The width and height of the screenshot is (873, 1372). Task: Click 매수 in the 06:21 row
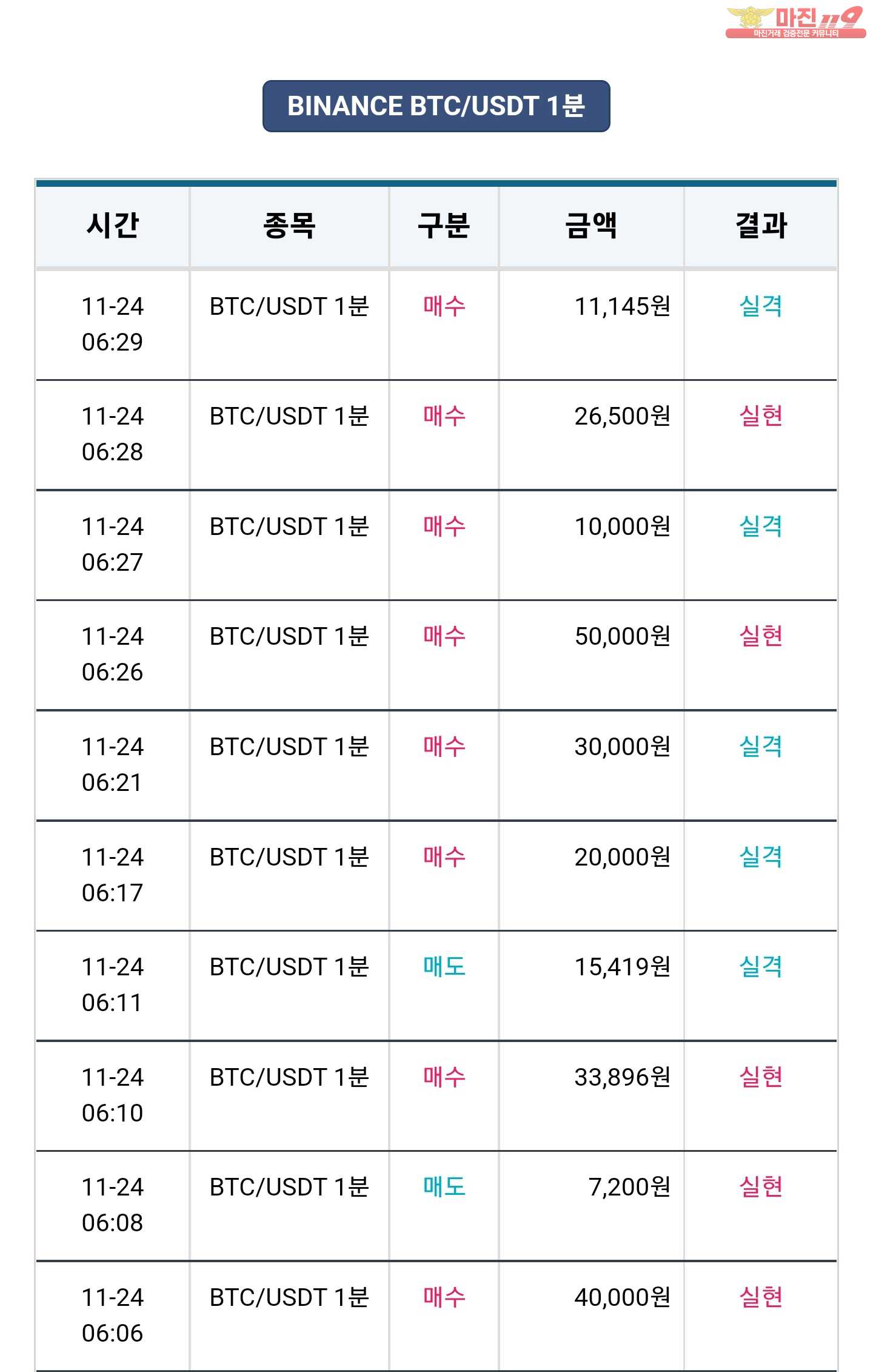444,747
